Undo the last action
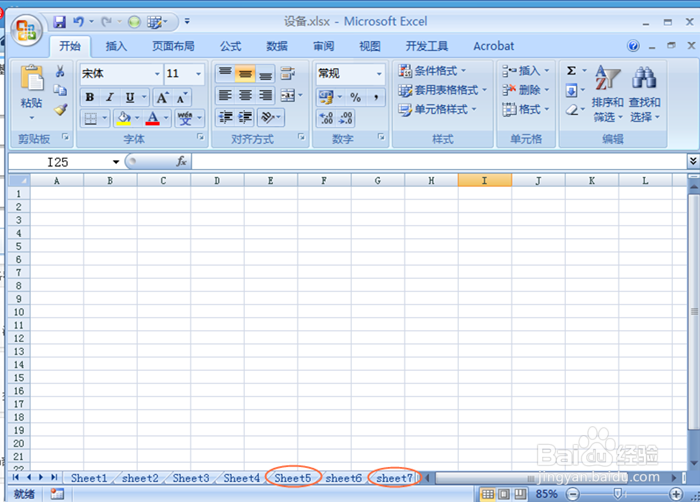Screen dimensions: 700x502 pyautogui.click(x=79, y=21)
